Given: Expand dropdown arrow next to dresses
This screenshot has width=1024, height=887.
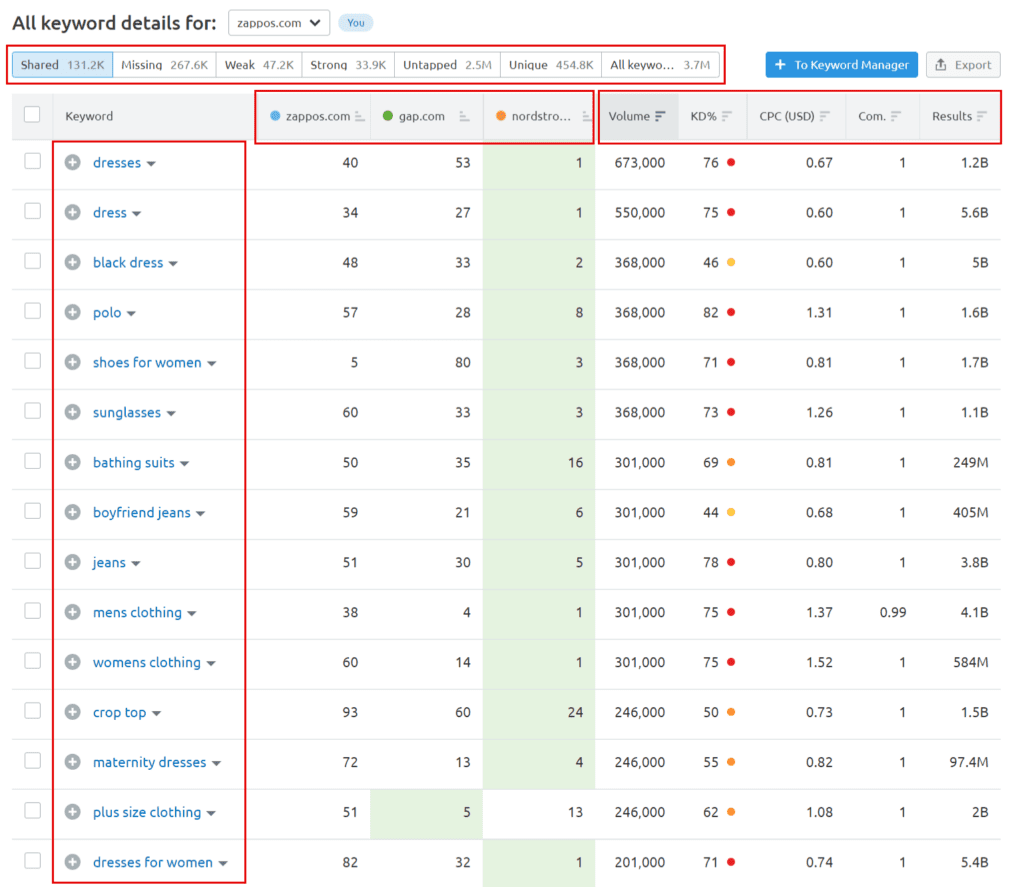Looking at the screenshot, I should 151,164.
